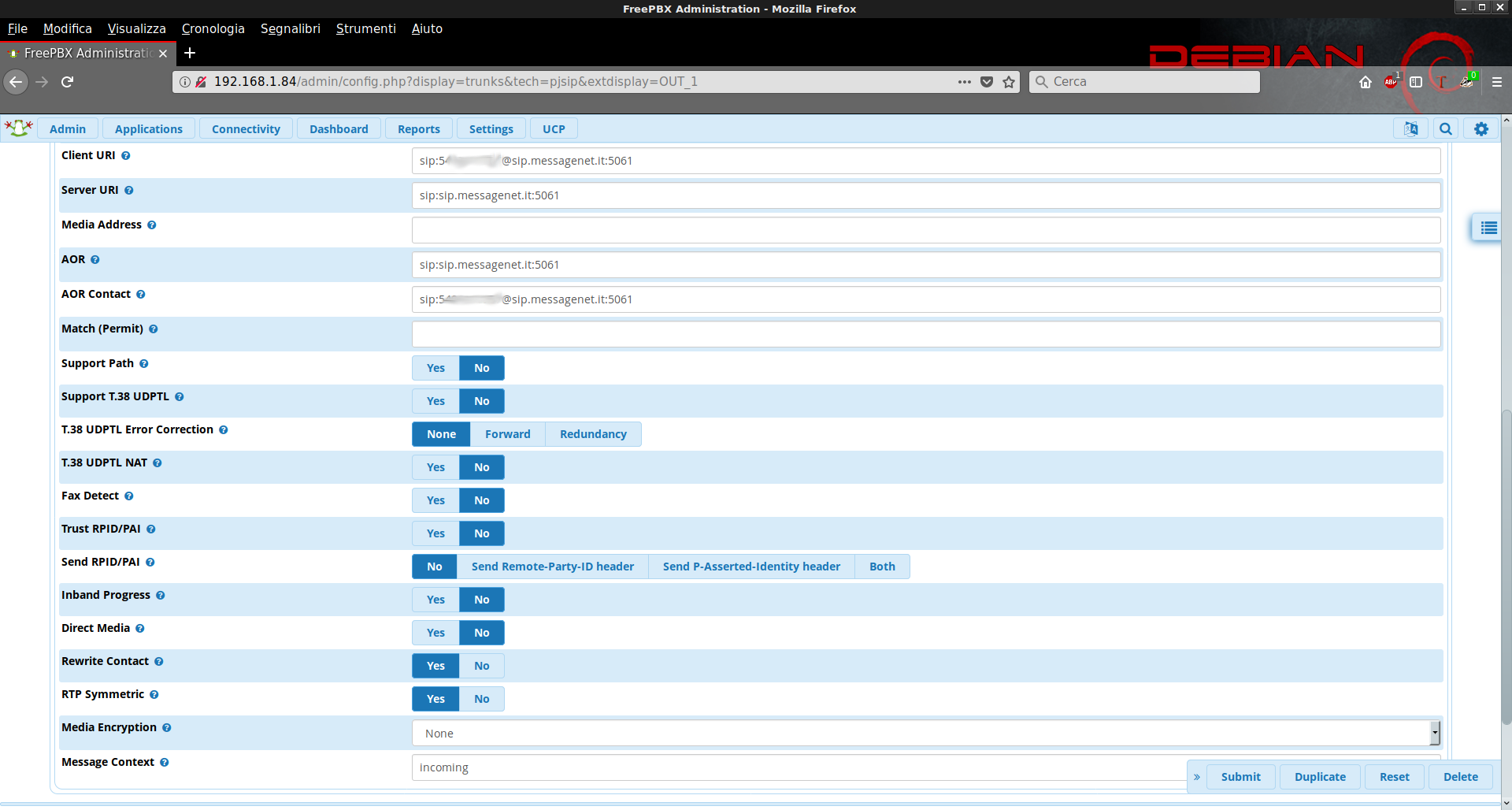This screenshot has height=810, width=1512.
Task: Click the Adblock Plus extension icon
Action: (x=1391, y=82)
